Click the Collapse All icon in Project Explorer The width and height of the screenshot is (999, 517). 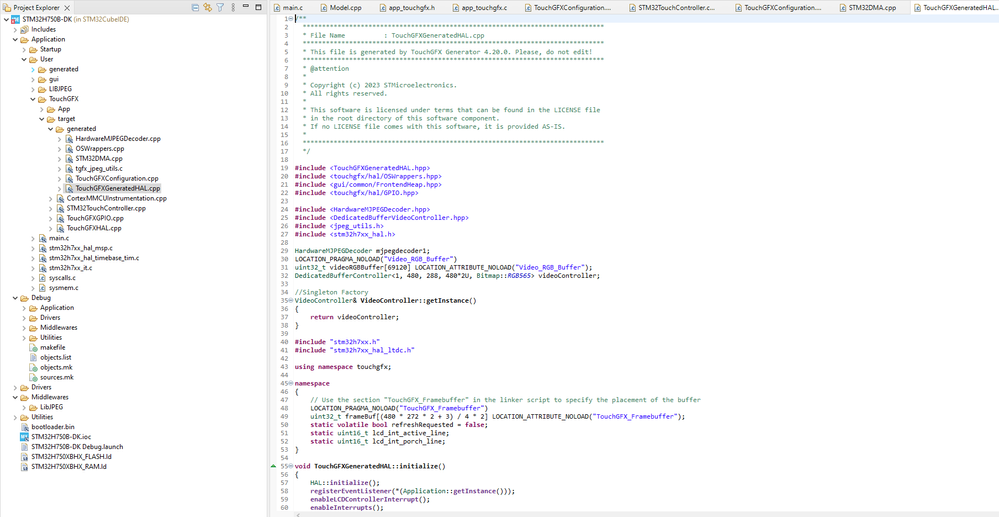point(195,8)
